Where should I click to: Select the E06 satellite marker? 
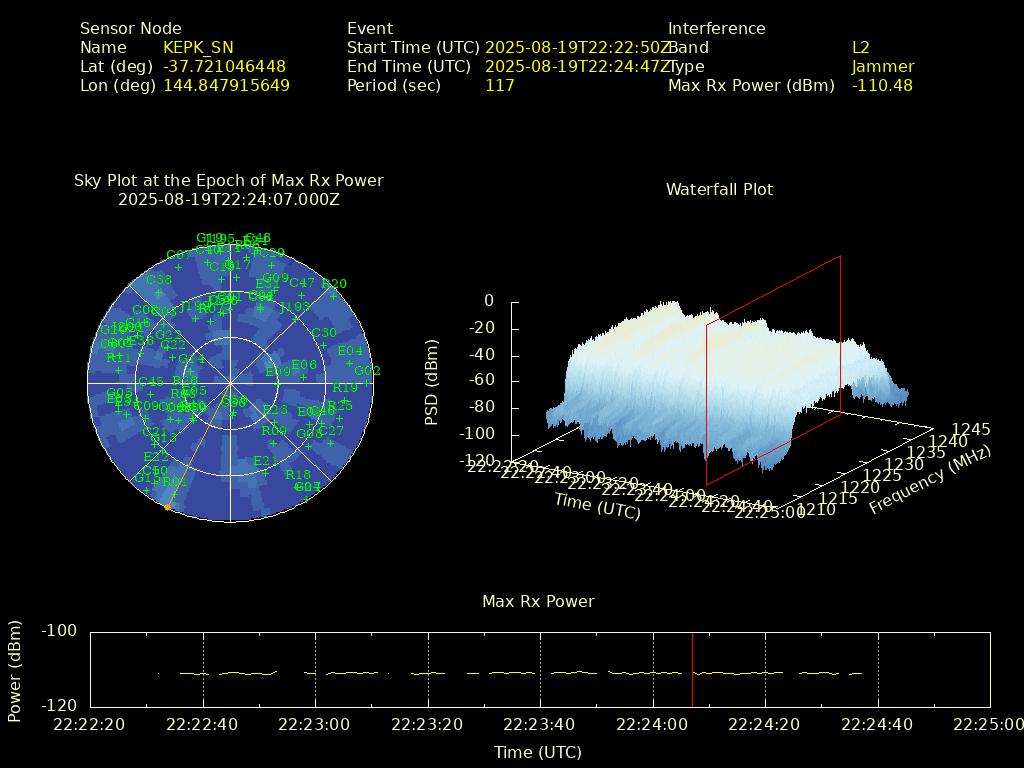pos(303,377)
